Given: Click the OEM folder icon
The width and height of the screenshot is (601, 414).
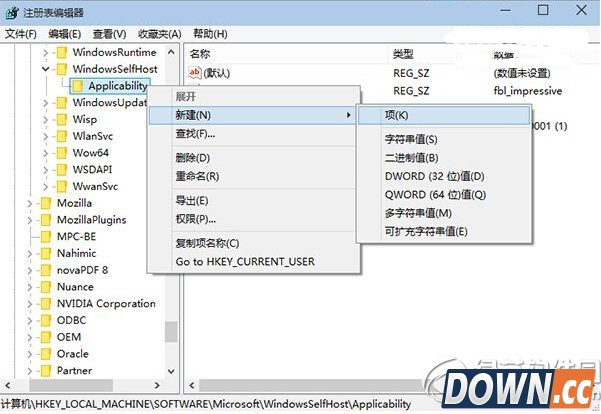Looking at the screenshot, I should (x=46, y=337).
